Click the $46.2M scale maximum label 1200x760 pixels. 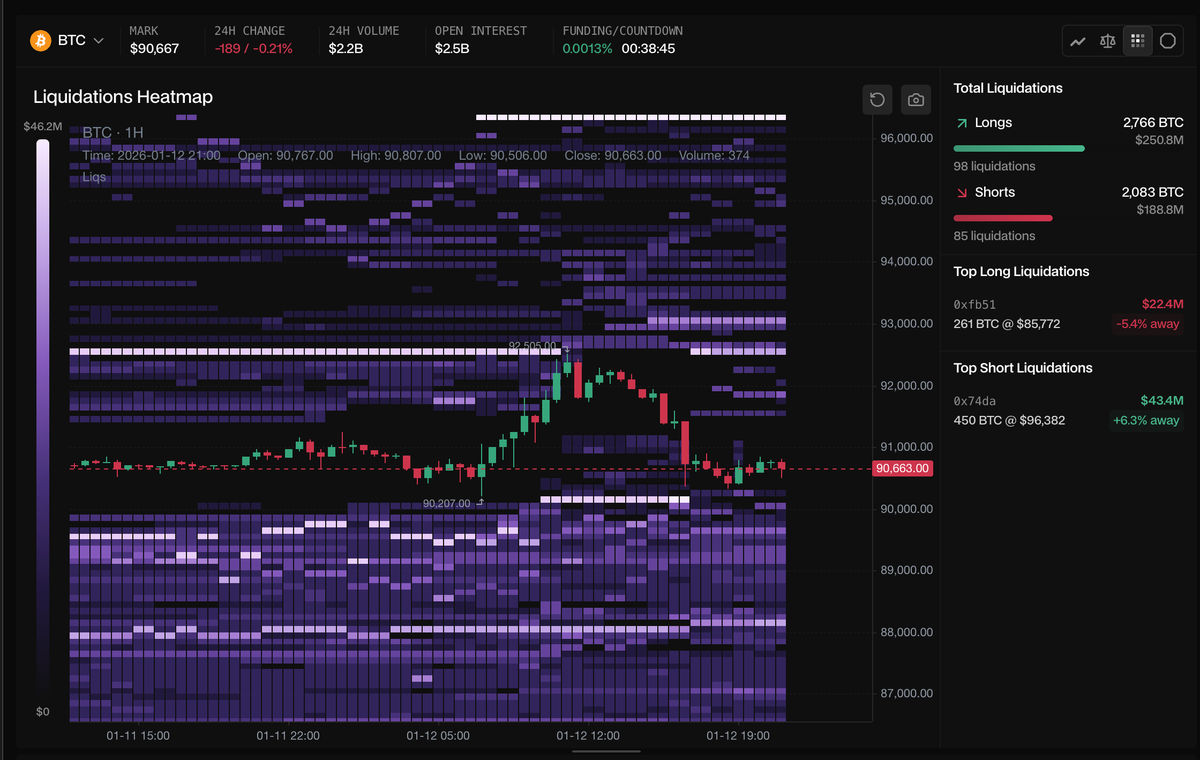43,127
